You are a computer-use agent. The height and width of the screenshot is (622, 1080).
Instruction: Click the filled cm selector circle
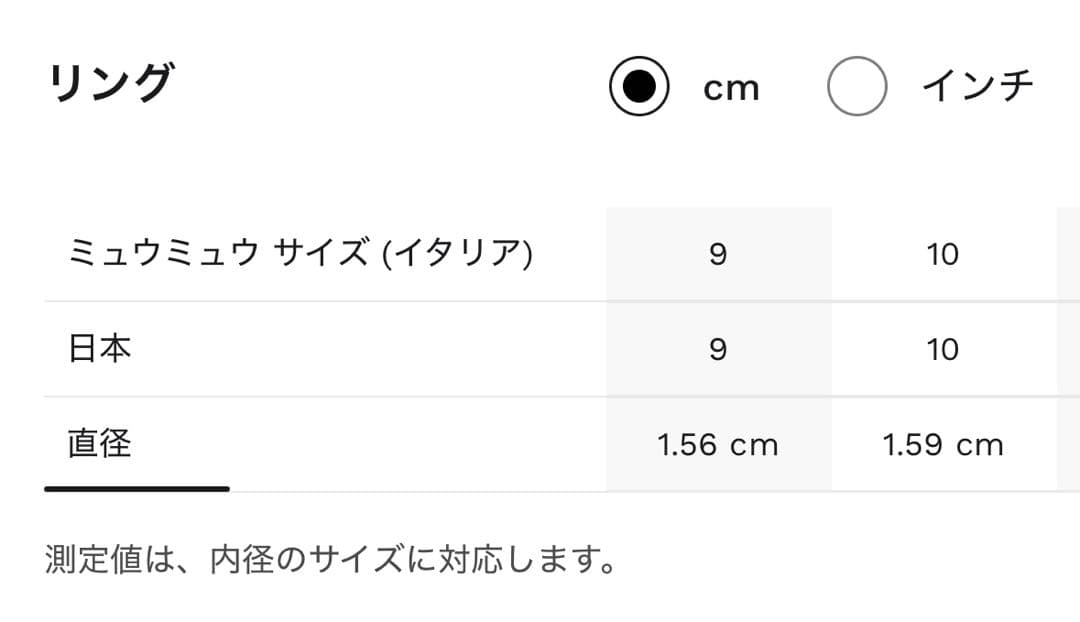coord(639,84)
